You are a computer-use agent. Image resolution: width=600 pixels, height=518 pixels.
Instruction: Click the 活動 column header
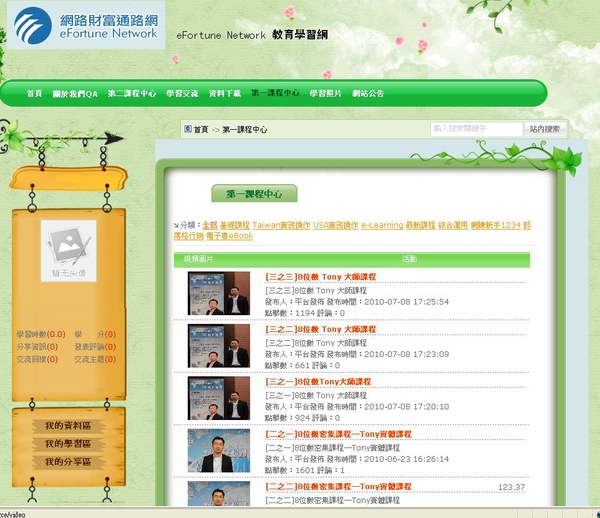409,259
